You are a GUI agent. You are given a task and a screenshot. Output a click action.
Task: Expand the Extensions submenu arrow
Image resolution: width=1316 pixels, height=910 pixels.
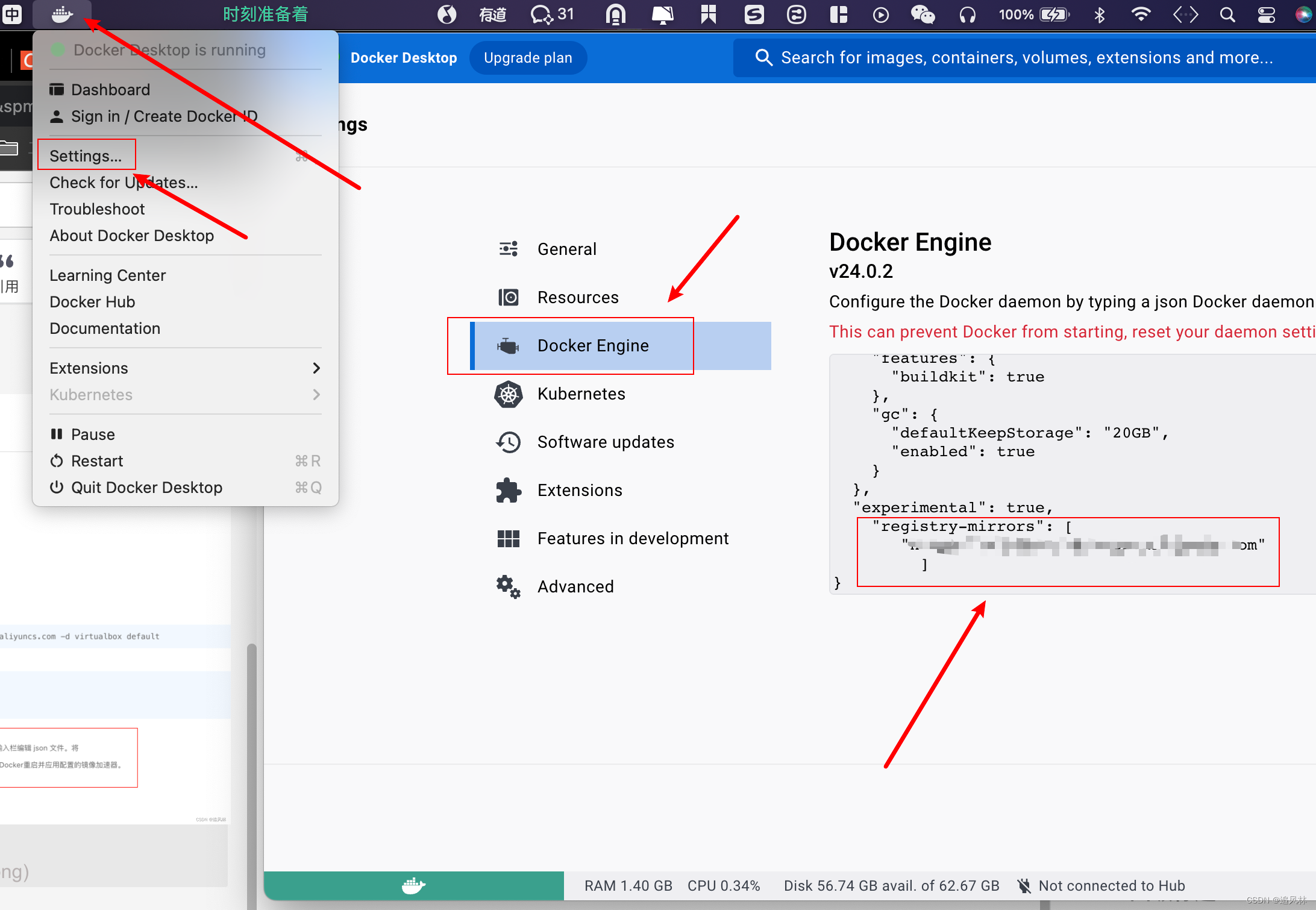pyautogui.click(x=316, y=368)
